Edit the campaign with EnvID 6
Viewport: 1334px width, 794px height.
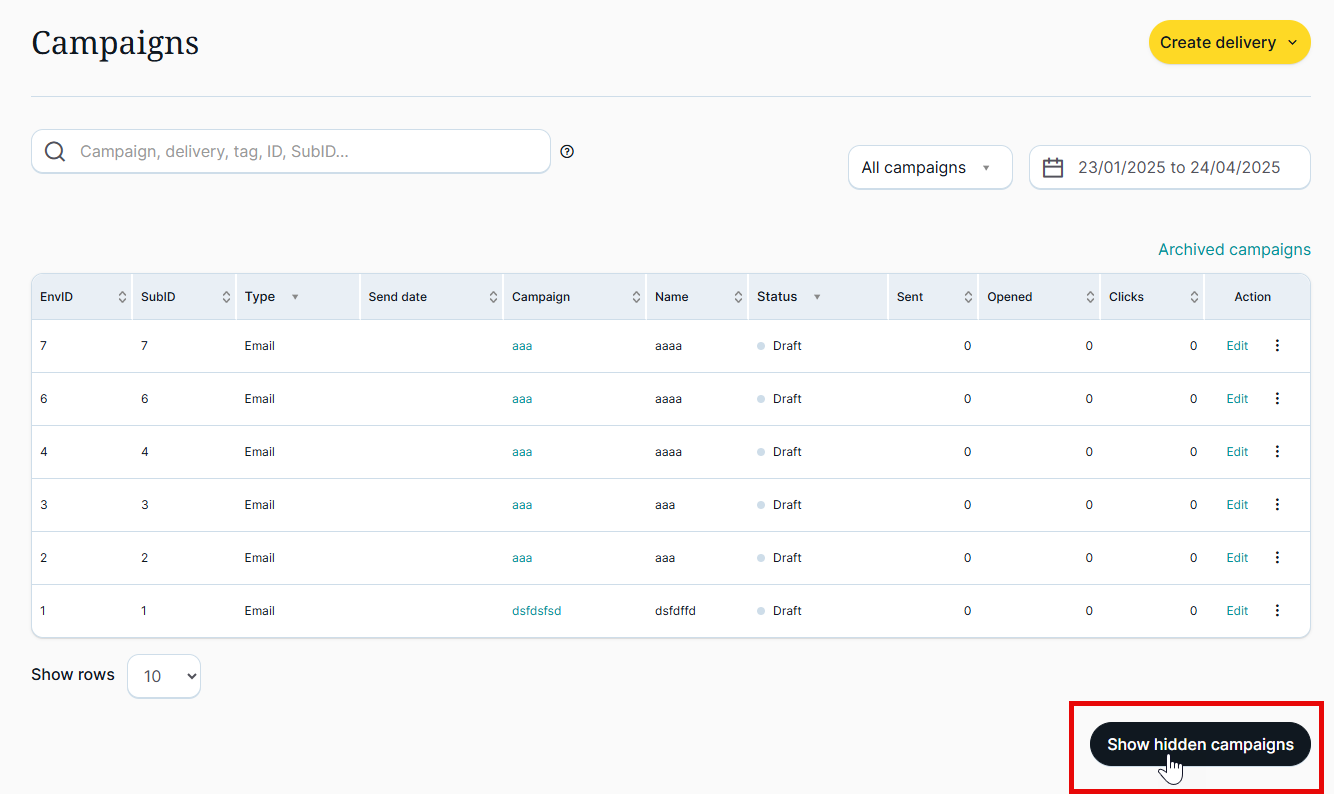pyautogui.click(x=1237, y=399)
